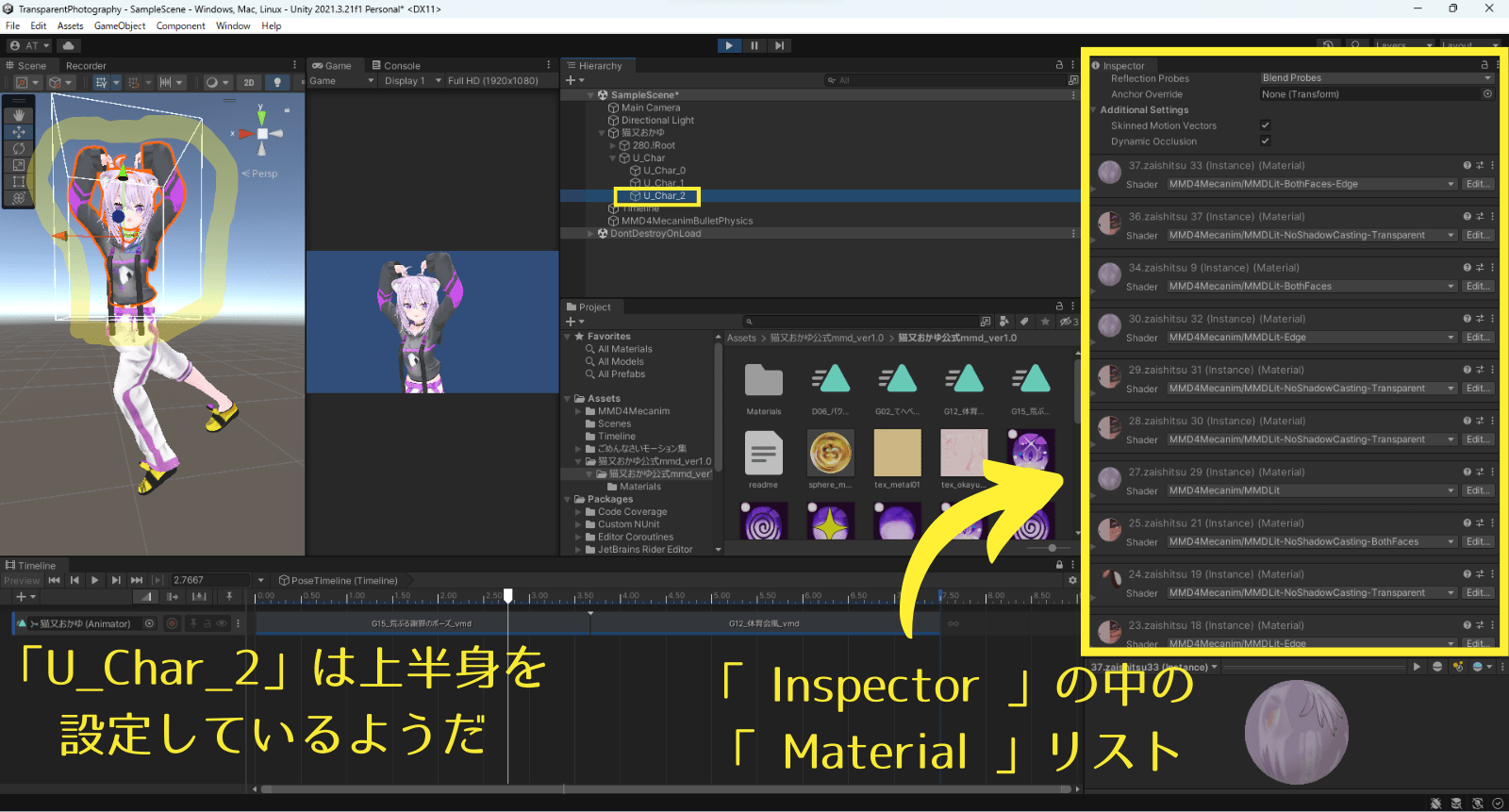Screen dimensions: 1509x812
Task: Open shader dropdown for 27.zaishitsu 29 material
Action: (x=1312, y=490)
